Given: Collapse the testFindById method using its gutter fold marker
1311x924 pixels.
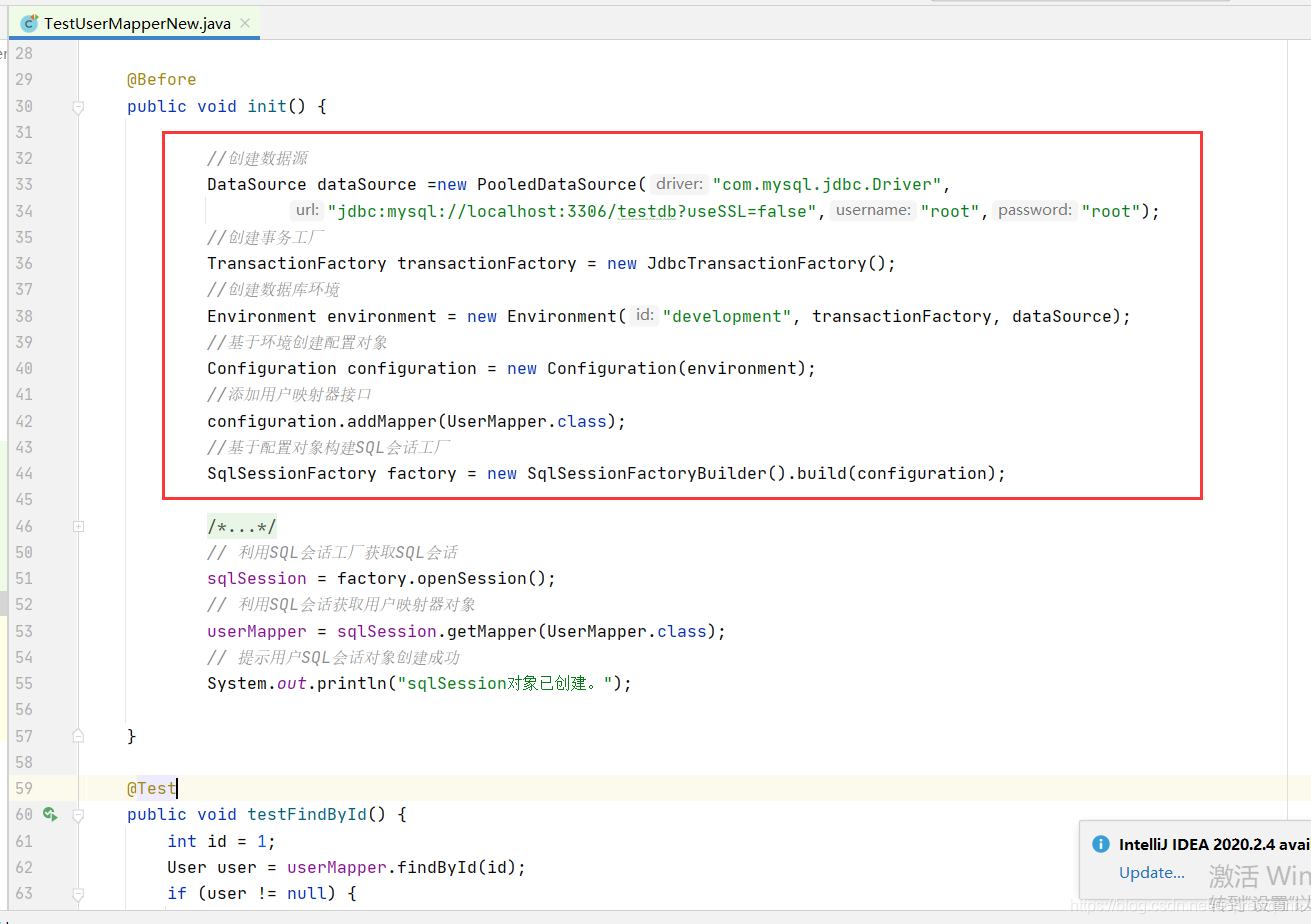Looking at the screenshot, I should [x=78, y=814].
